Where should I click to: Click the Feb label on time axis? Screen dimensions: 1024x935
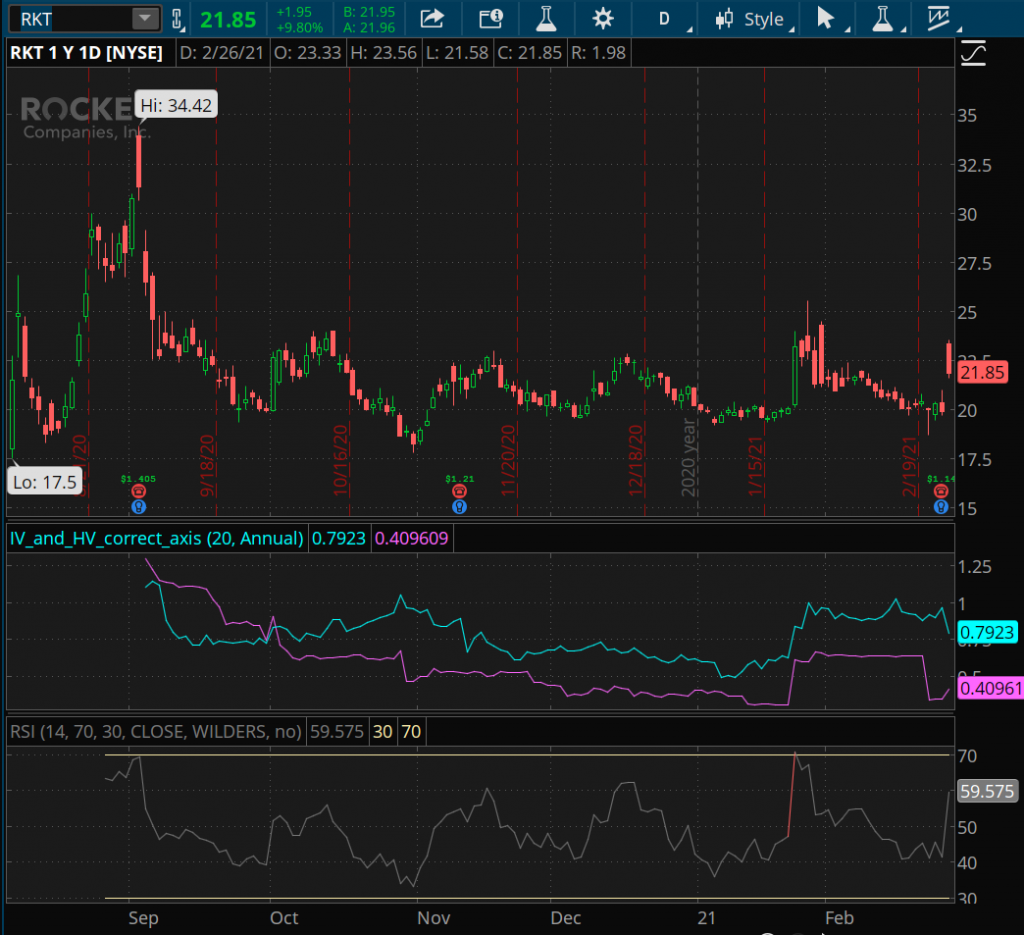839,917
